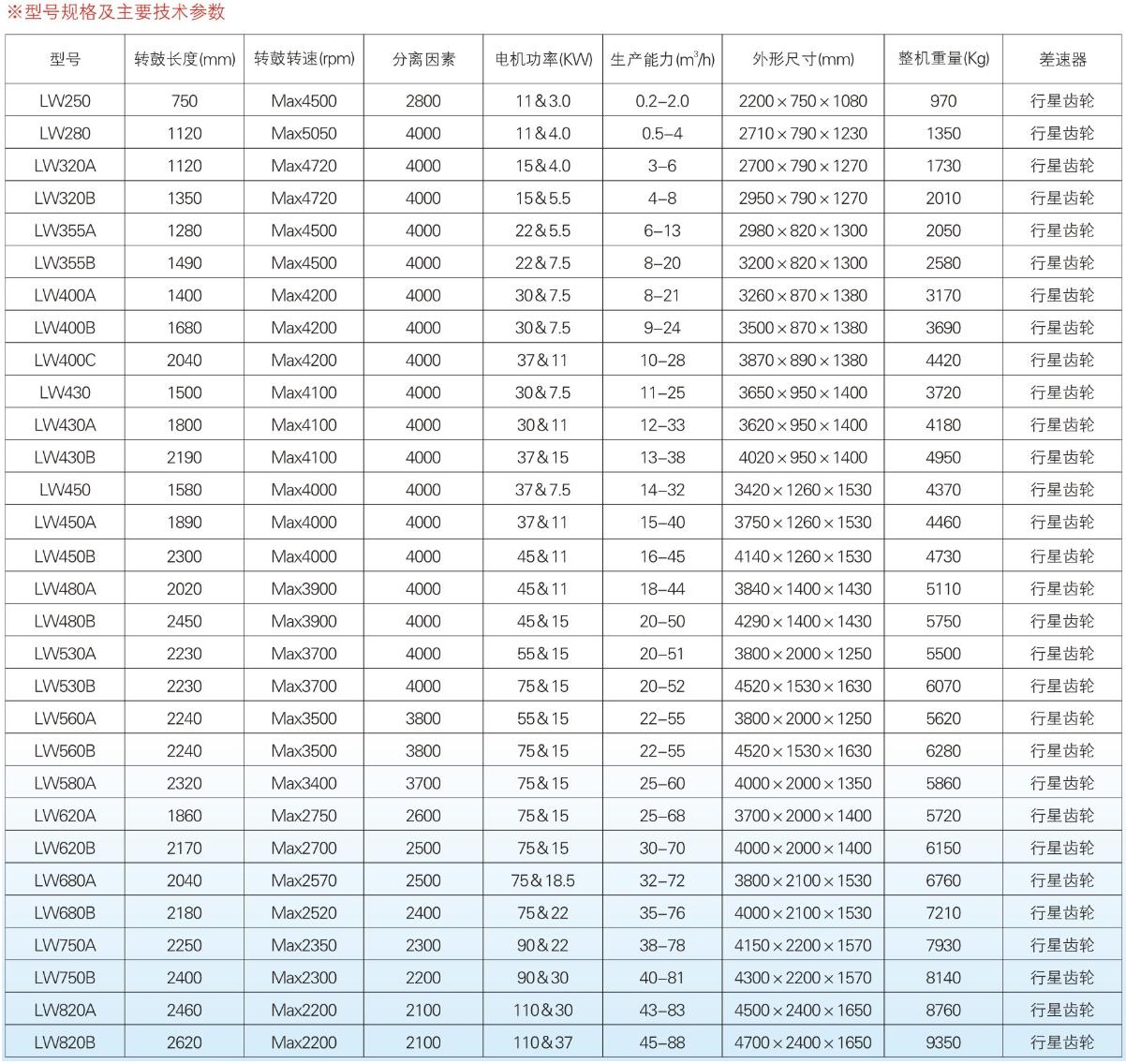Click the 型号规格及主要技术参数 title text

coord(124,12)
